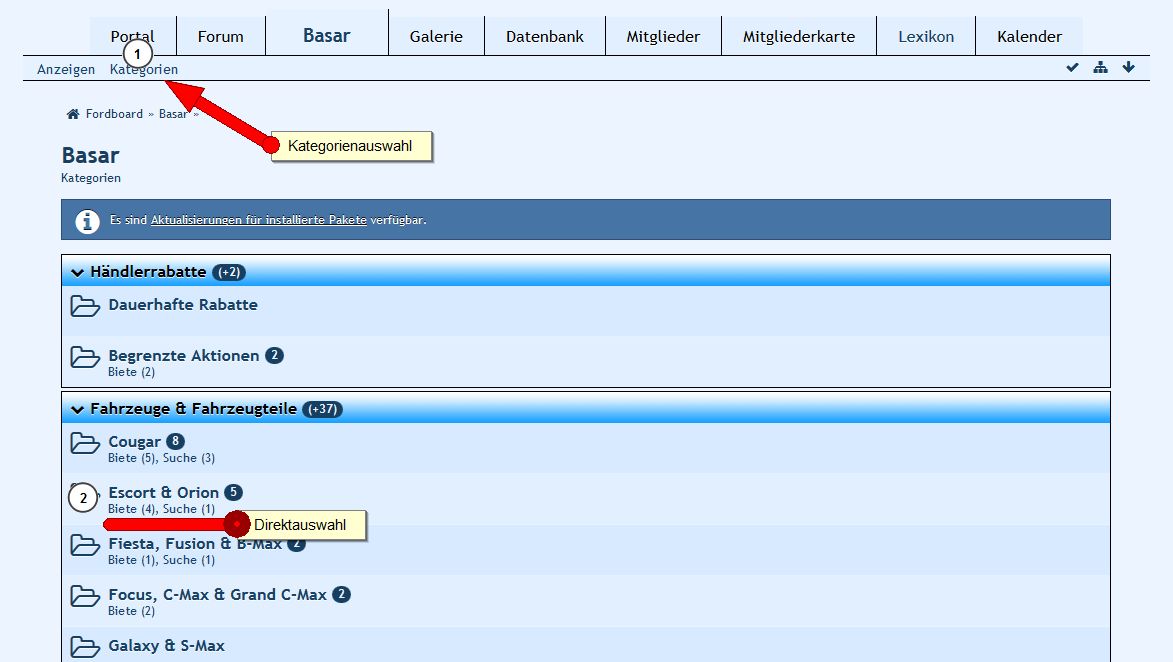Click folder icon of Dauerhafte Rabatte

tap(85, 306)
